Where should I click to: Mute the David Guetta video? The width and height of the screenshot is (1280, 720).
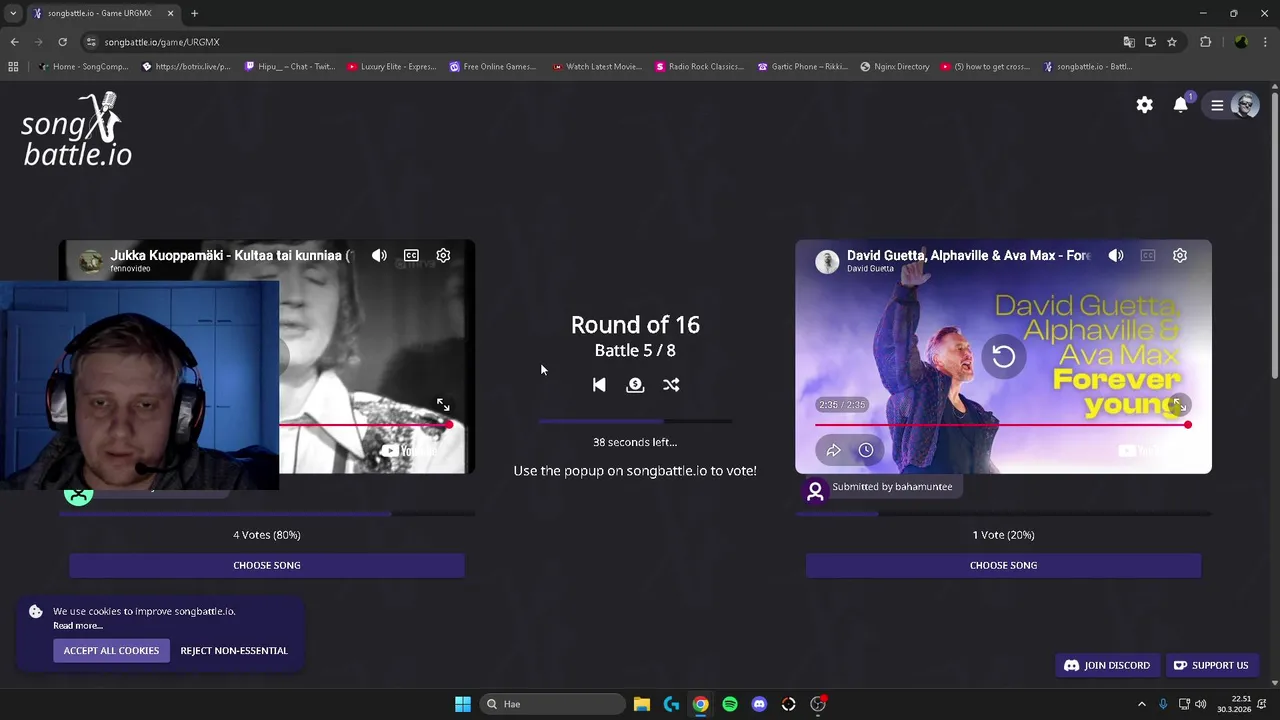pyautogui.click(x=1116, y=256)
